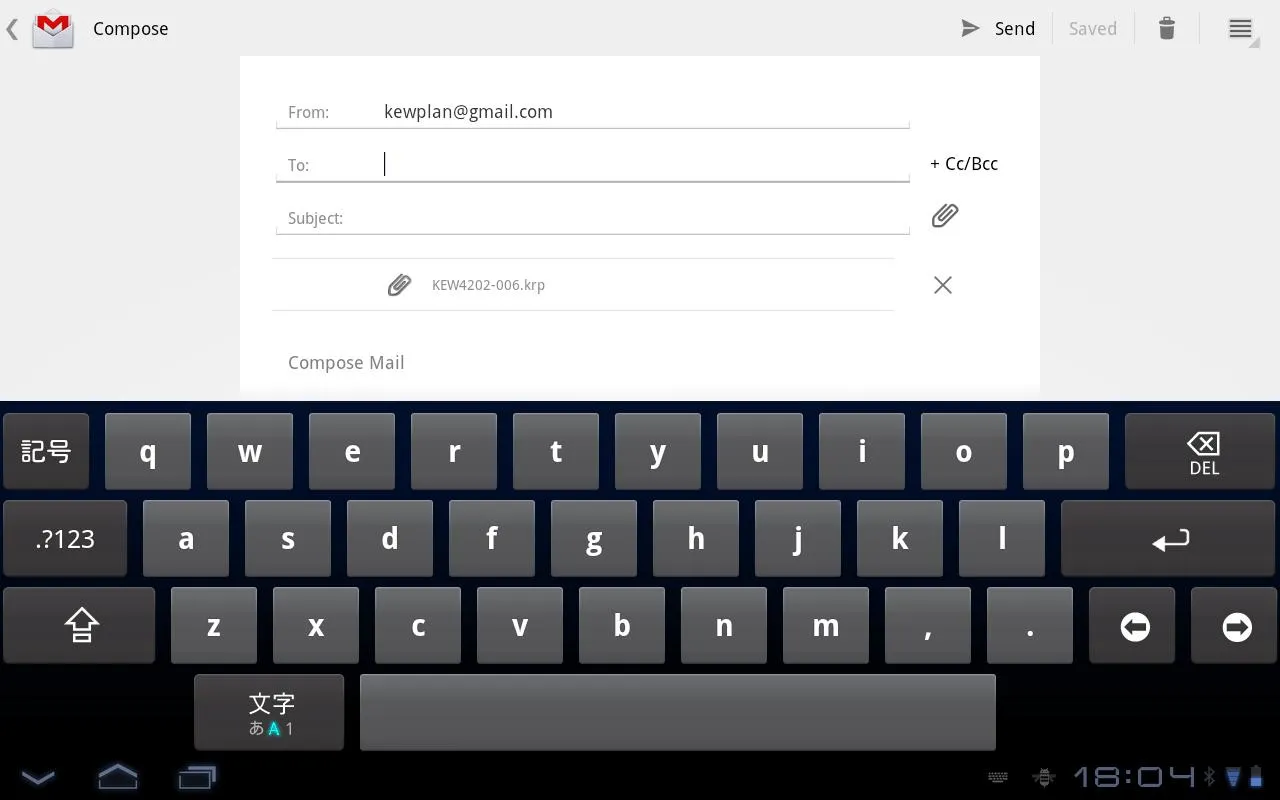Click the Saved draft status button
This screenshot has height=800, width=1280.
[1092, 28]
